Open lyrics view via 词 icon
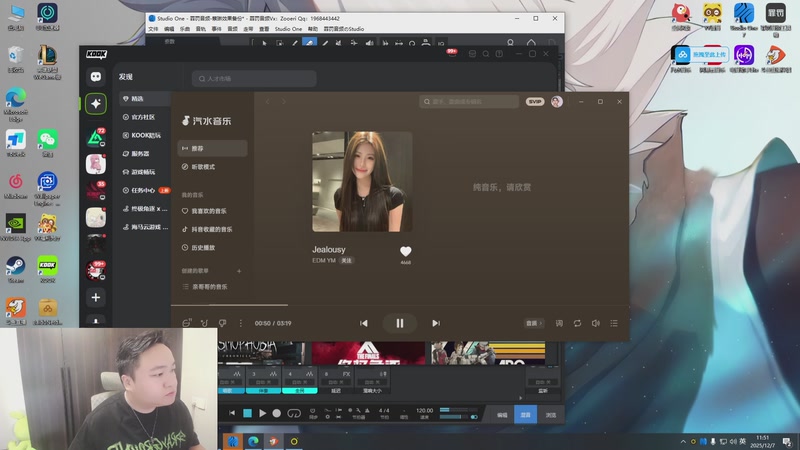This screenshot has height=450, width=800. pos(559,323)
